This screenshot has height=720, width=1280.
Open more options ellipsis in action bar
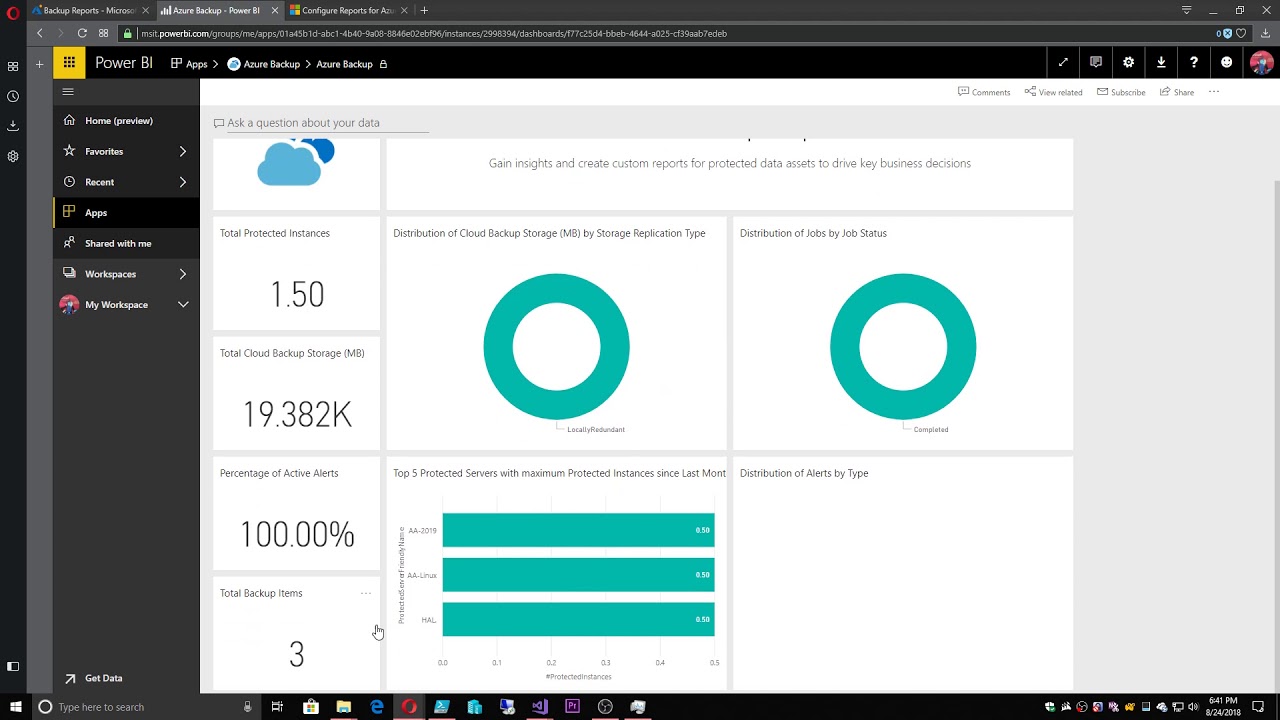coord(1214,92)
